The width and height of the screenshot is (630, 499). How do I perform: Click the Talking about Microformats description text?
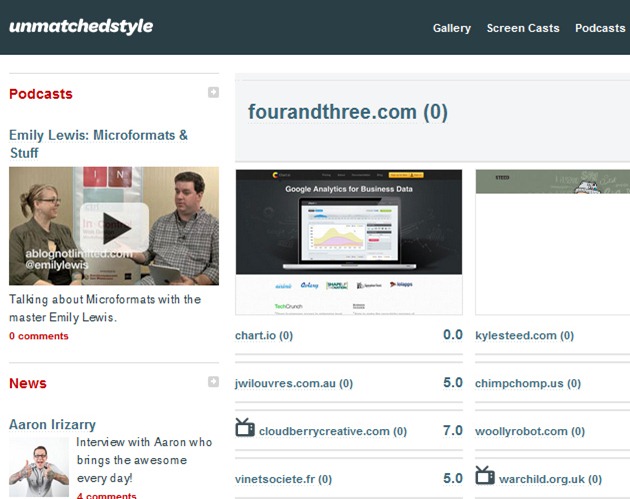click(x=105, y=308)
